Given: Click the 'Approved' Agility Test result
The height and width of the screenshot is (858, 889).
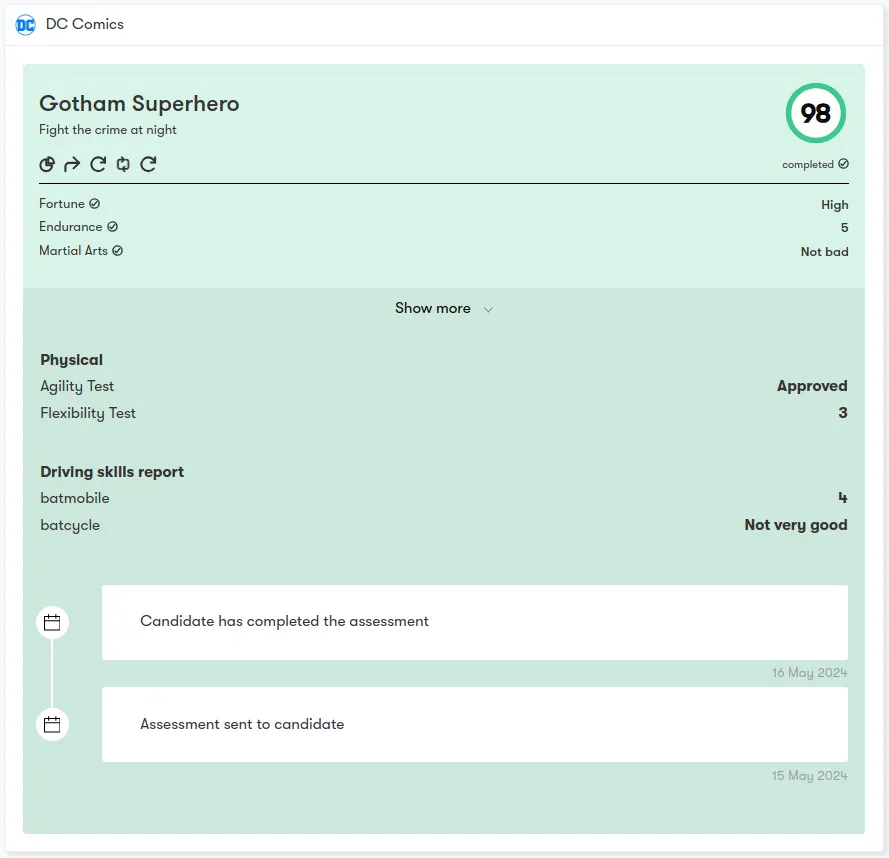Looking at the screenshot, I should pos(812,386).
